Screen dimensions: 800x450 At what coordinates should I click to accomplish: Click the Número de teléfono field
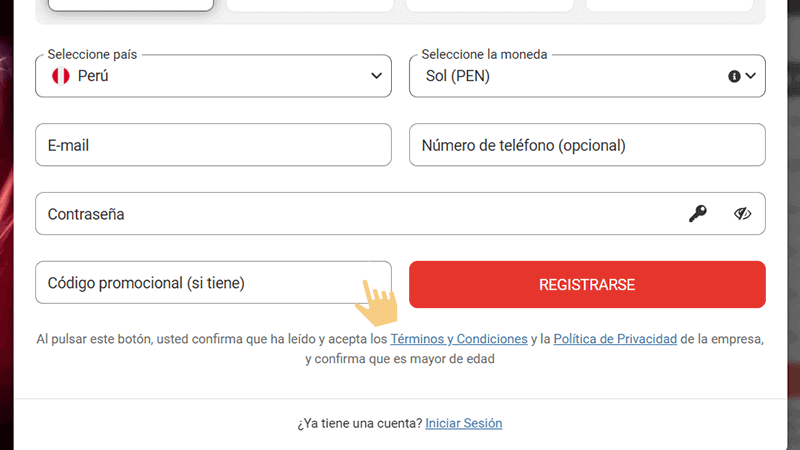coord(587,145)
